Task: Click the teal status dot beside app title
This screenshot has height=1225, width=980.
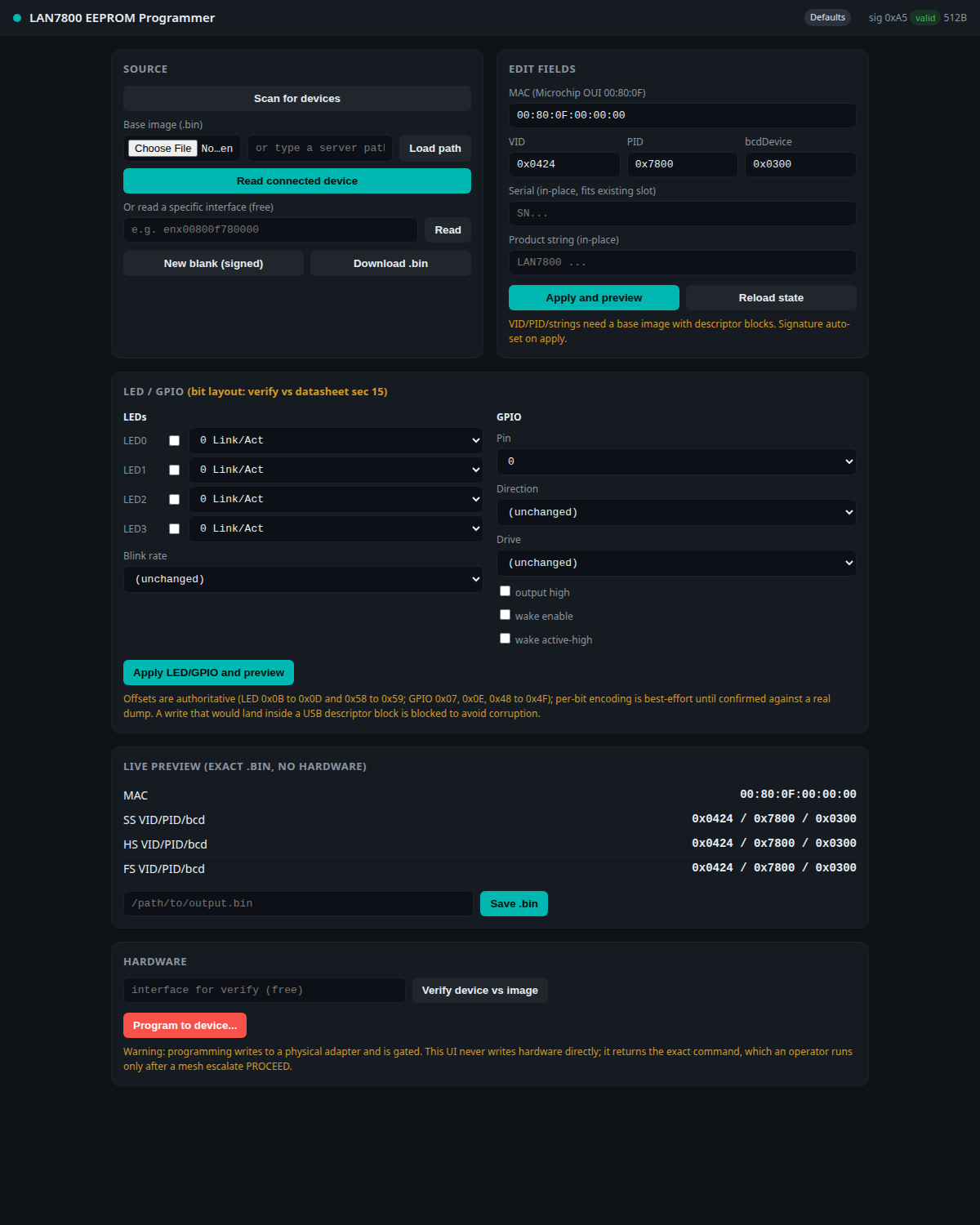Action: tap(17, 18)
